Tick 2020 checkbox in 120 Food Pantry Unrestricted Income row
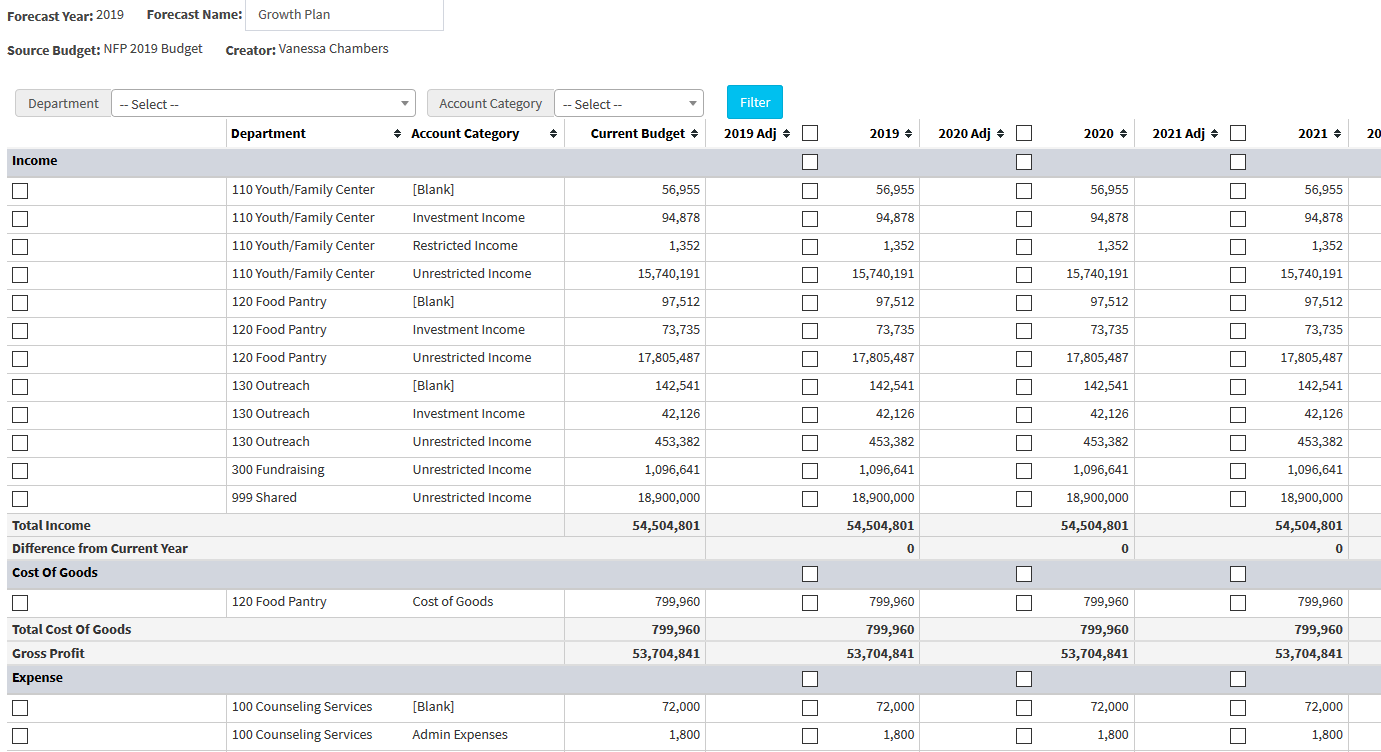Viewport: 1381px width, 752px height. (1024, 359)
